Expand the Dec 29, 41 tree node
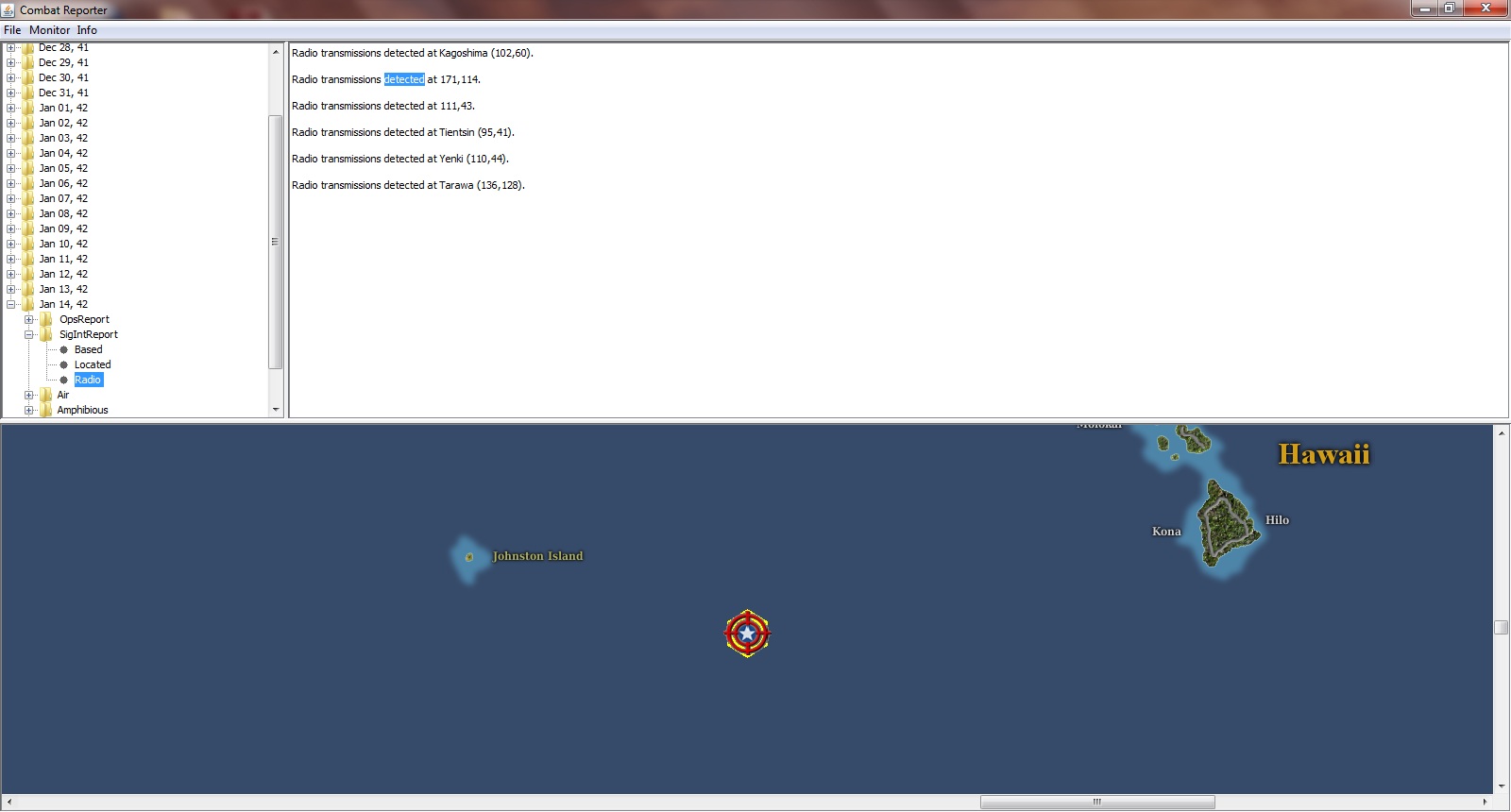This screenshot has height=812, width=1511. tap(10, 62)
